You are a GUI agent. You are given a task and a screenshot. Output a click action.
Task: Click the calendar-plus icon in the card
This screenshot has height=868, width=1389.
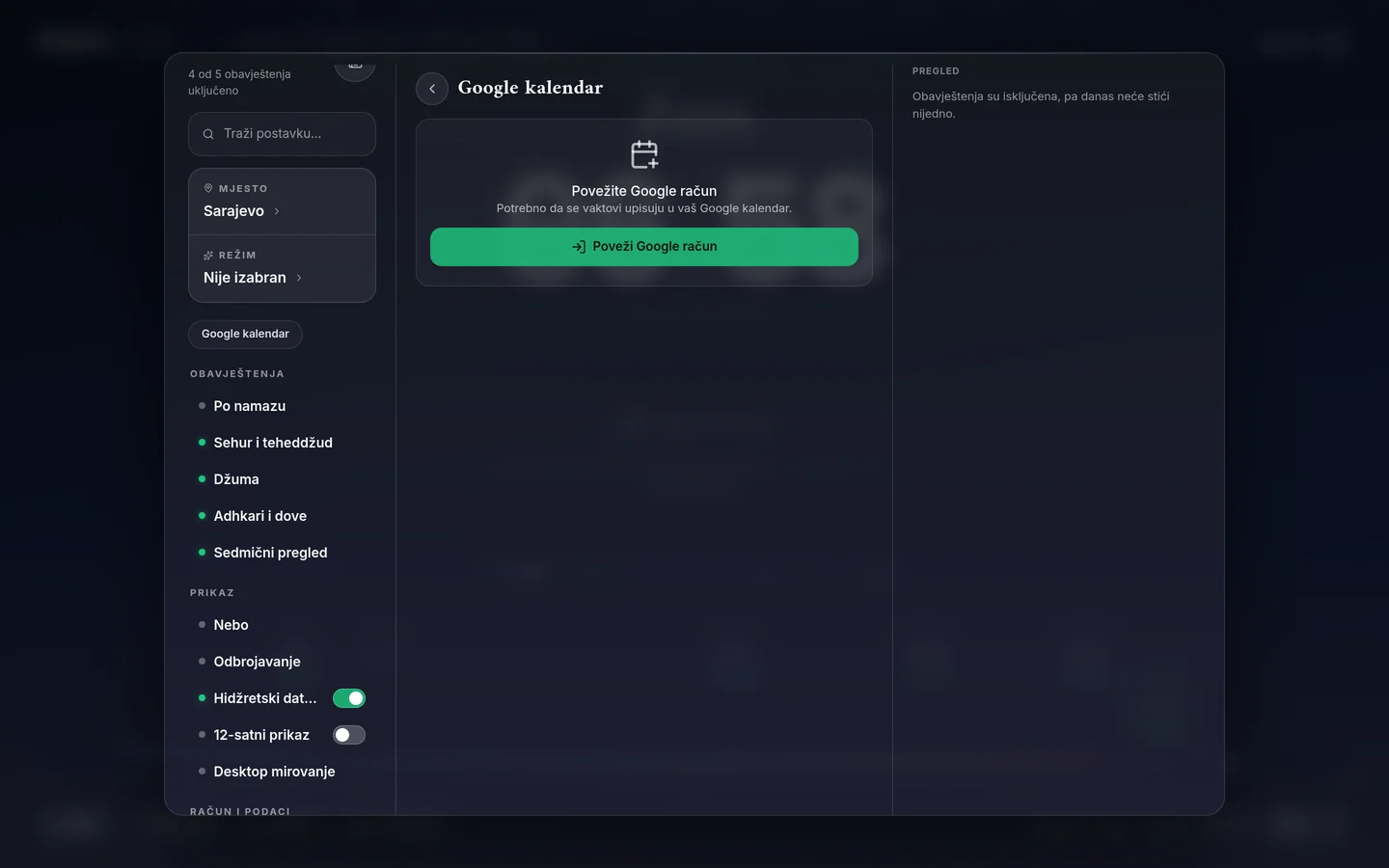(x=644, y=154)
